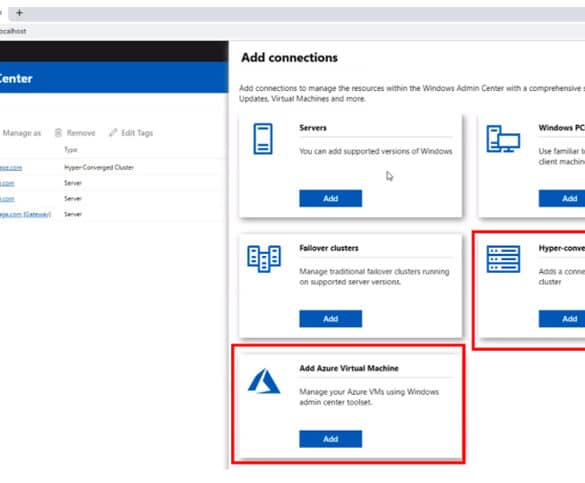Click the Type column header
The width and height of the screenshot is (585, 483).
[x=71, y=150]
